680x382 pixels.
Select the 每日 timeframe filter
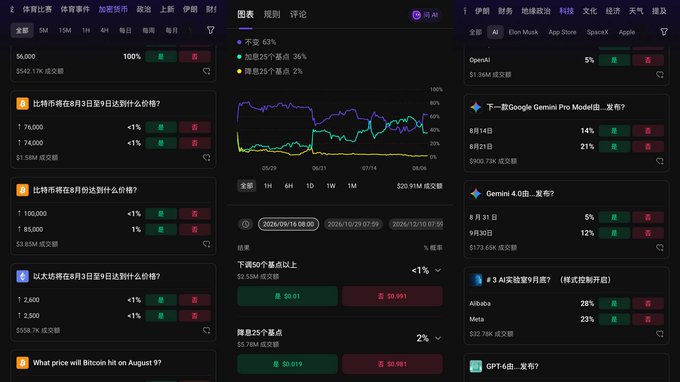coord(125,30)
